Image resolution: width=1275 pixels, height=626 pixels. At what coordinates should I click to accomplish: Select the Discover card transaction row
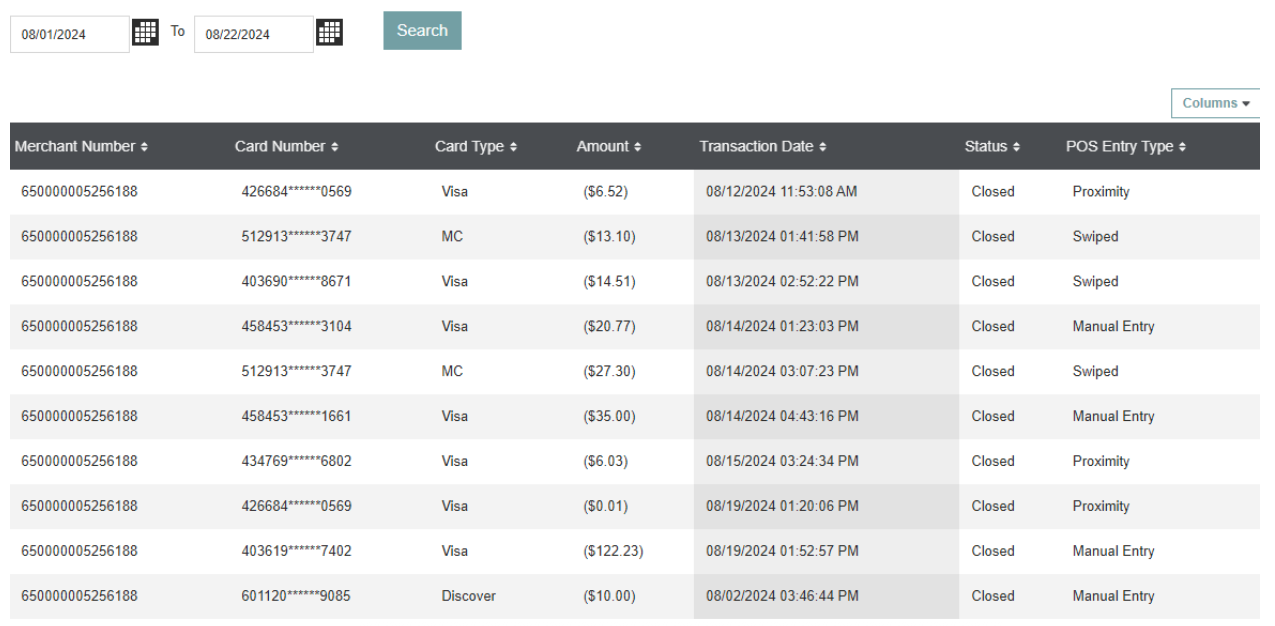click(x=468, y=597)
